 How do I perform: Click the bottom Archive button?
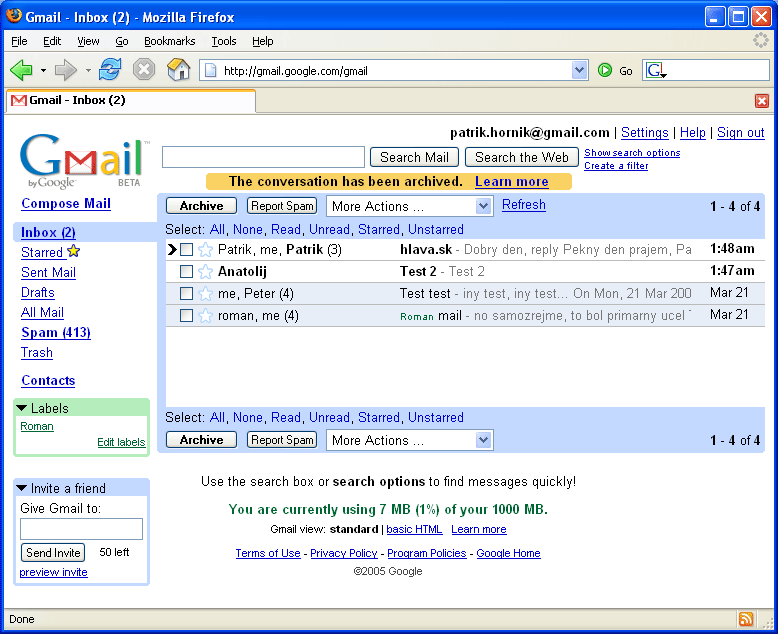[201, 440]
